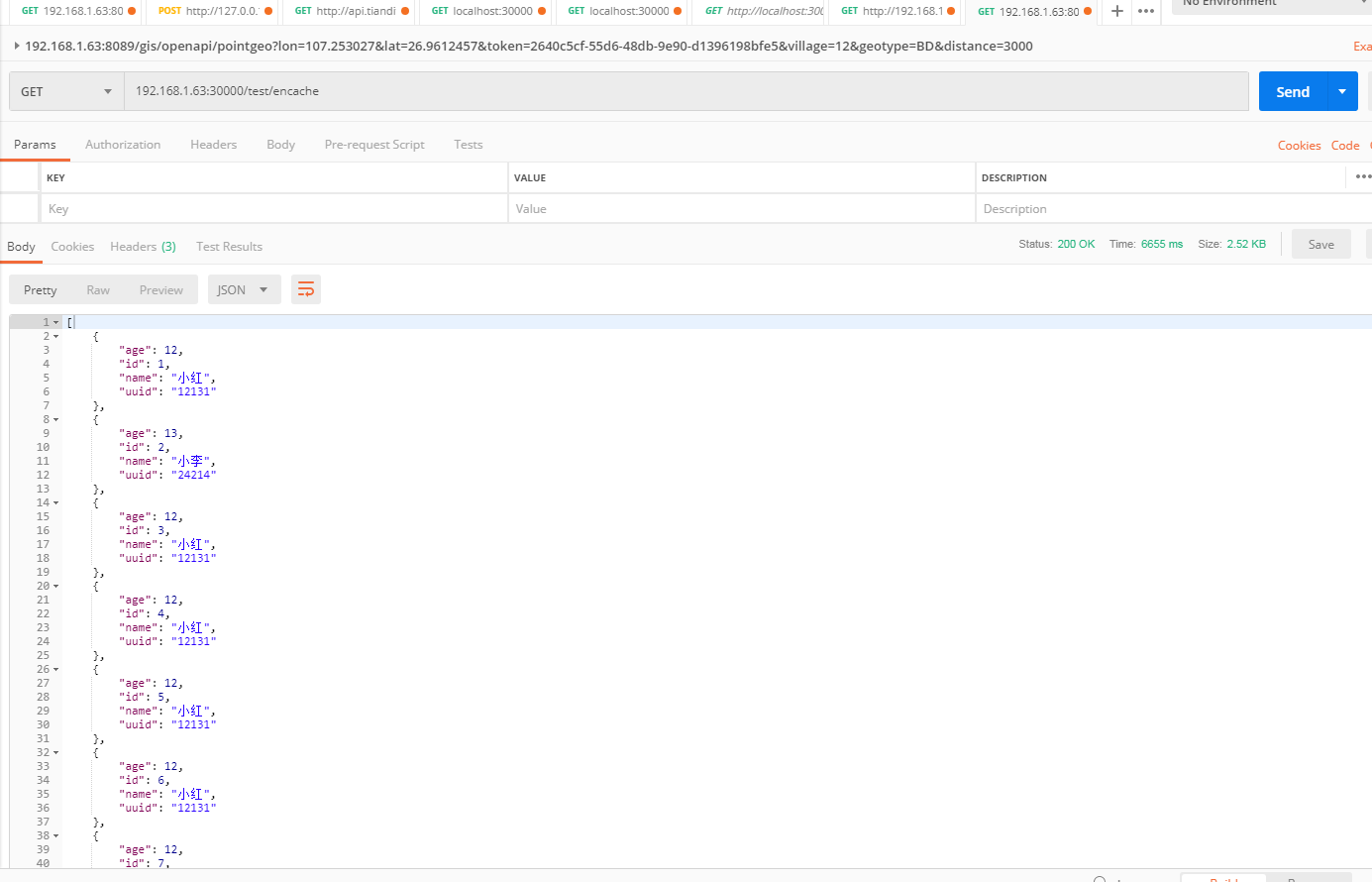Open the Cookies link on the right

coord(1299,145)
